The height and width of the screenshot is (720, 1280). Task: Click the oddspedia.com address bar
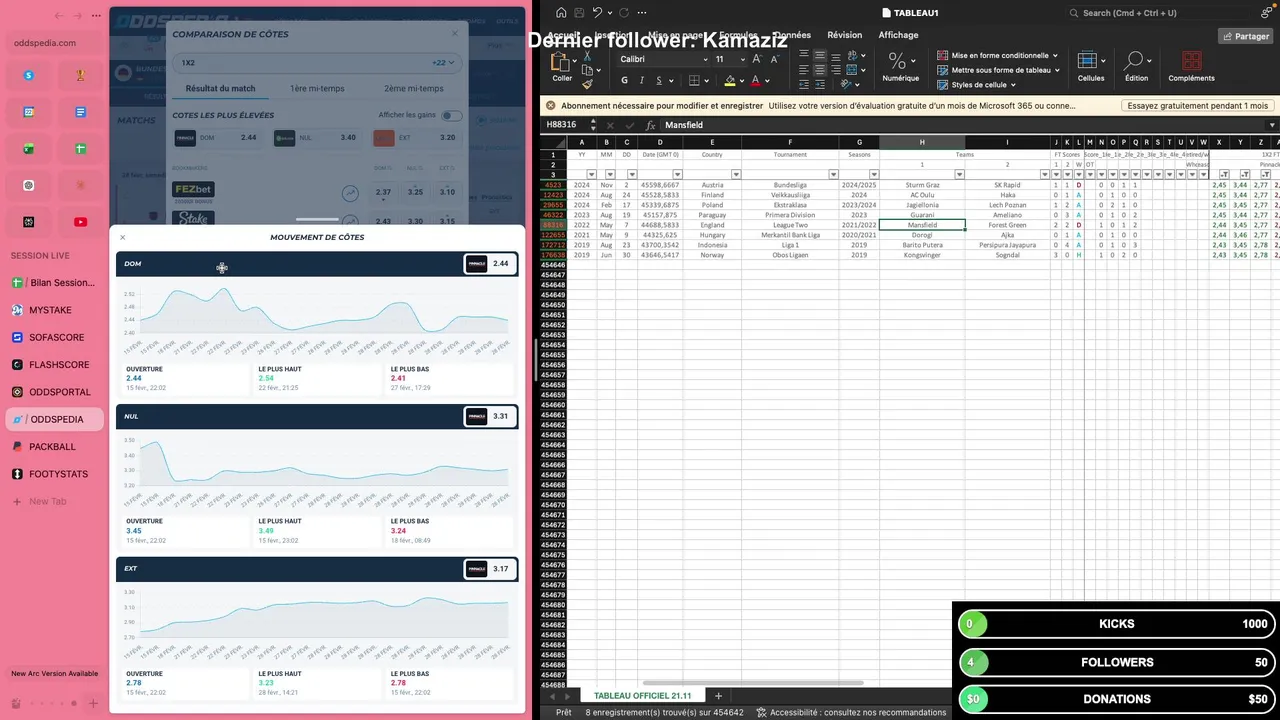(54, 43)
